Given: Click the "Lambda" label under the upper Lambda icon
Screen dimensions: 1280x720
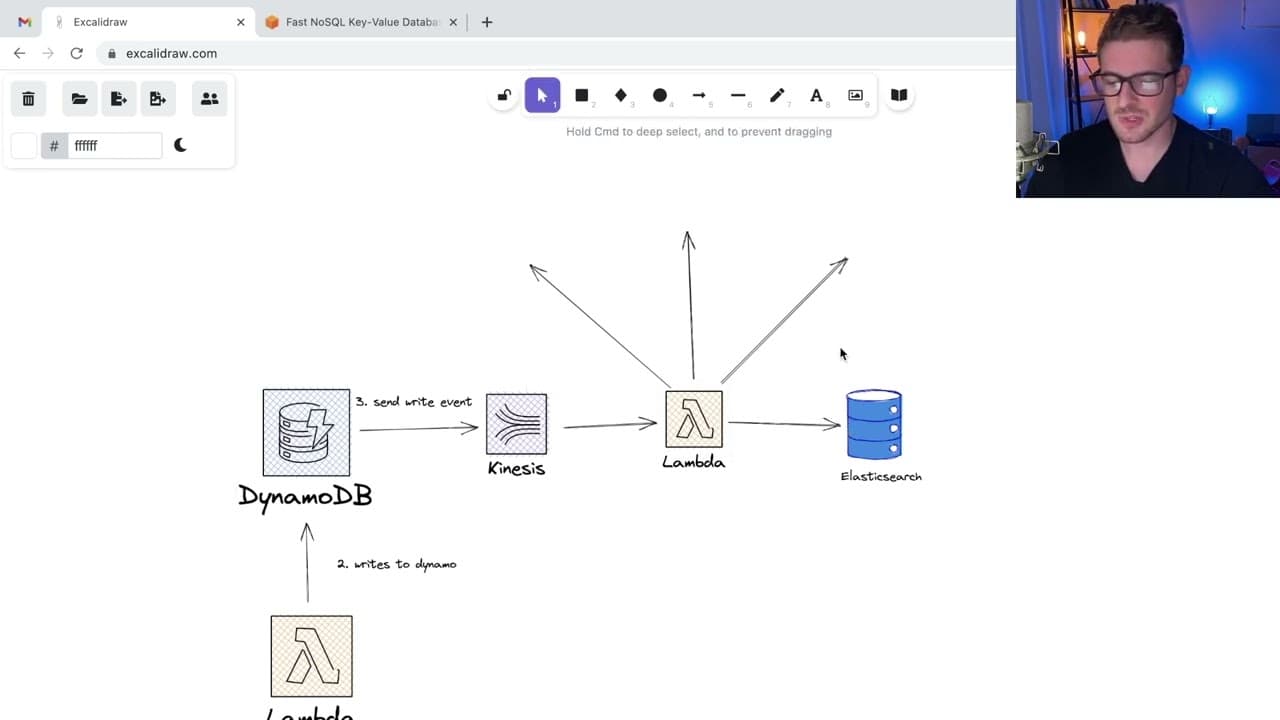Looking at the screenshot, I should click(693, 462).
